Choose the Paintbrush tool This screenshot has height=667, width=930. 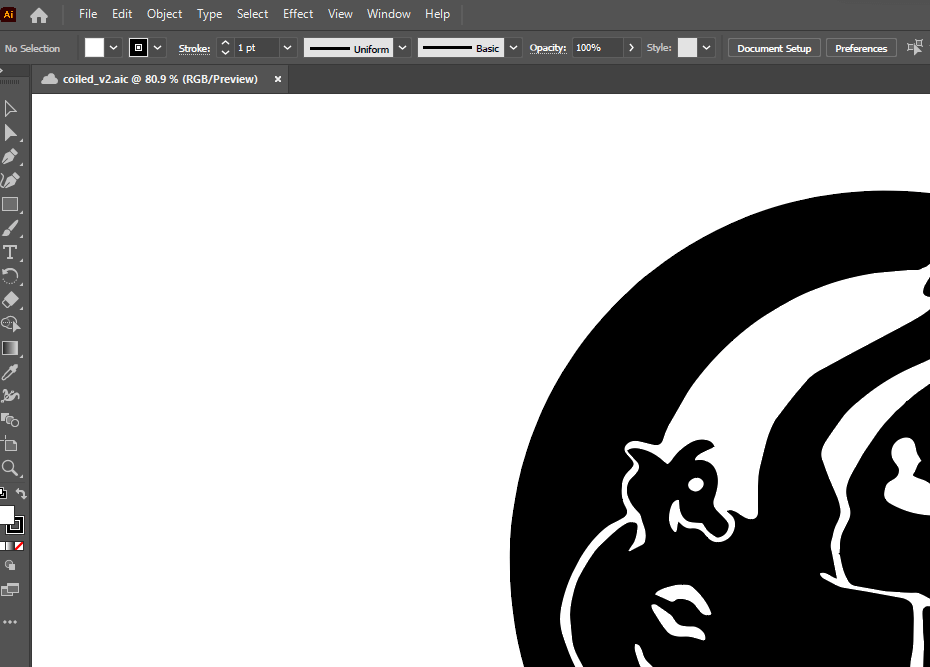[x=10, y=229]
